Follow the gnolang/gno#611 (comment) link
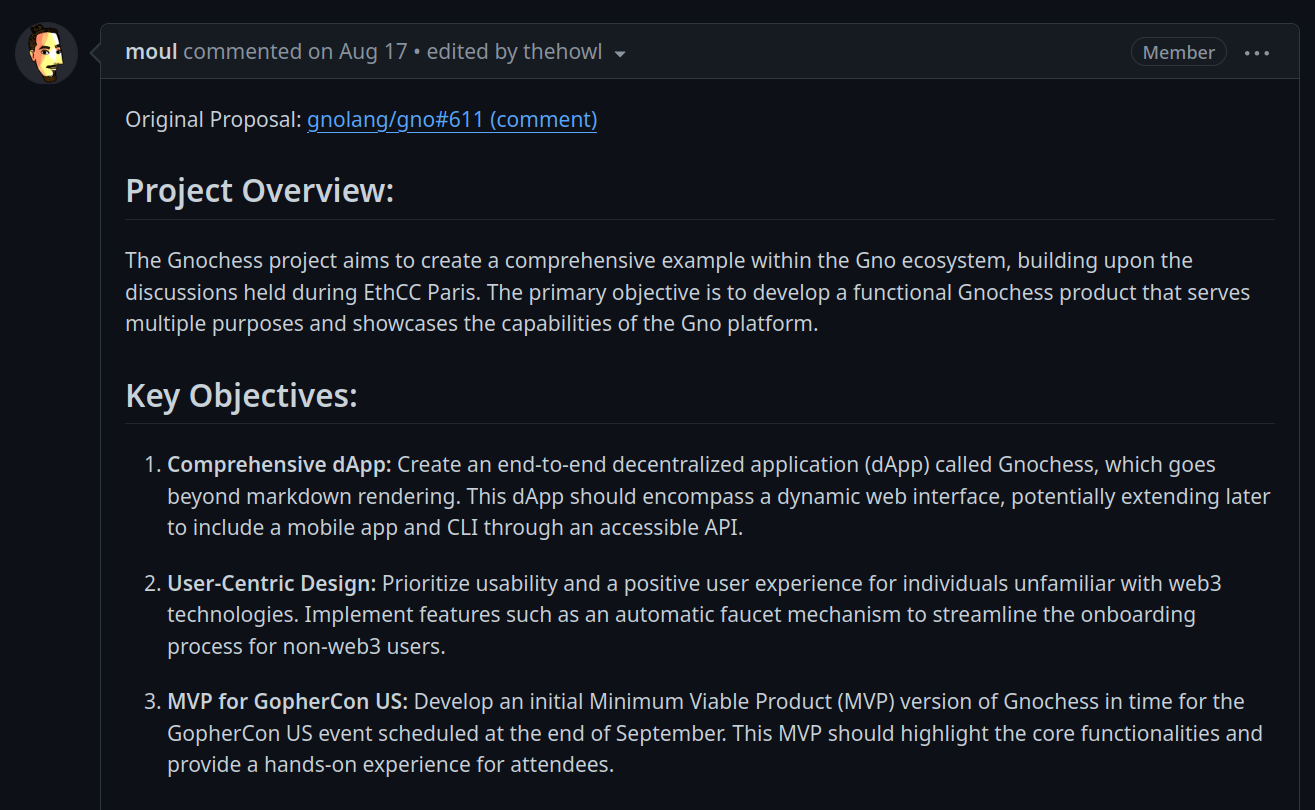Viewport: 1315px width, 810px height. pos(452,120)
